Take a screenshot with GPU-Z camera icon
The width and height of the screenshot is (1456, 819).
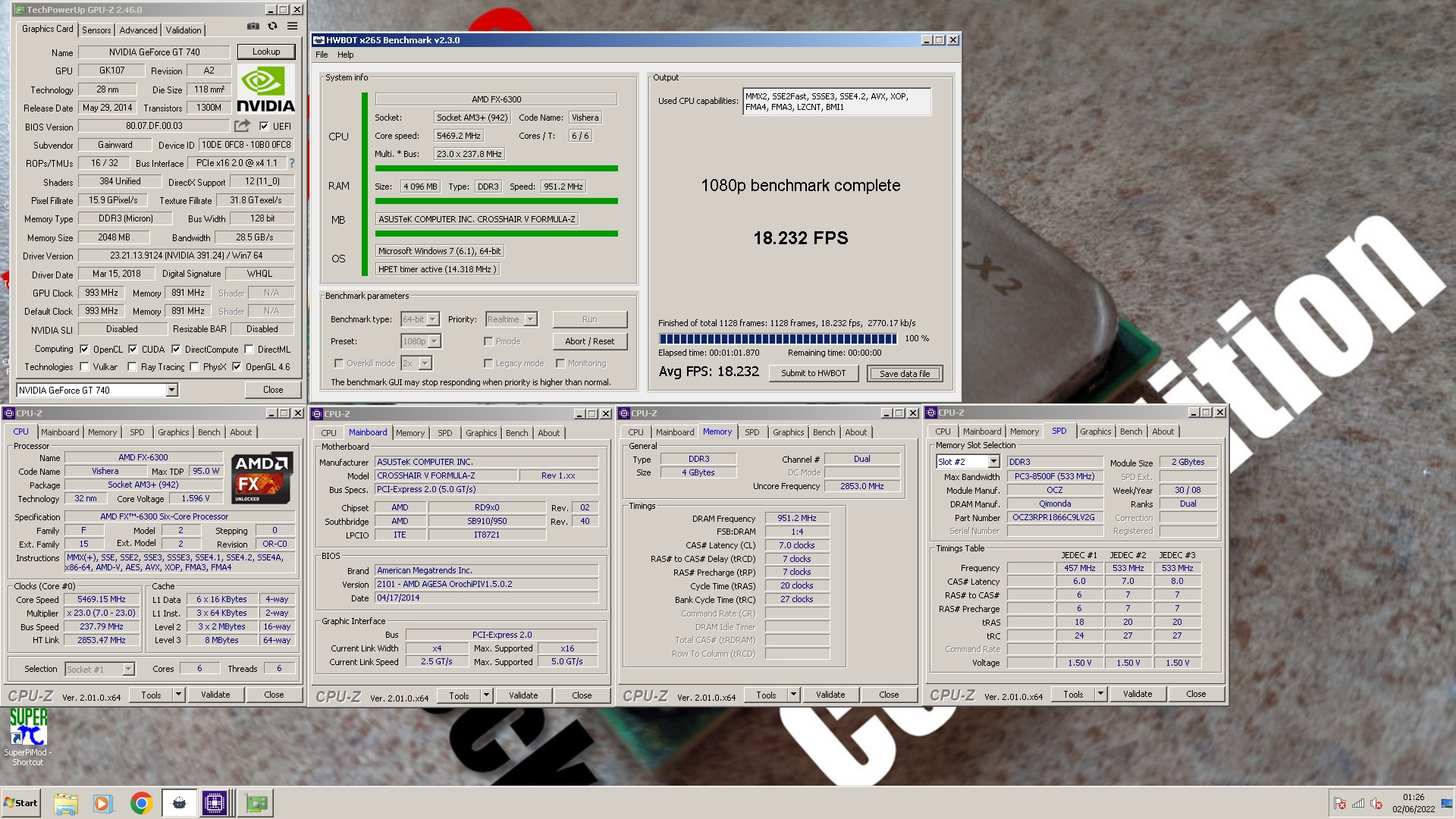253,26
